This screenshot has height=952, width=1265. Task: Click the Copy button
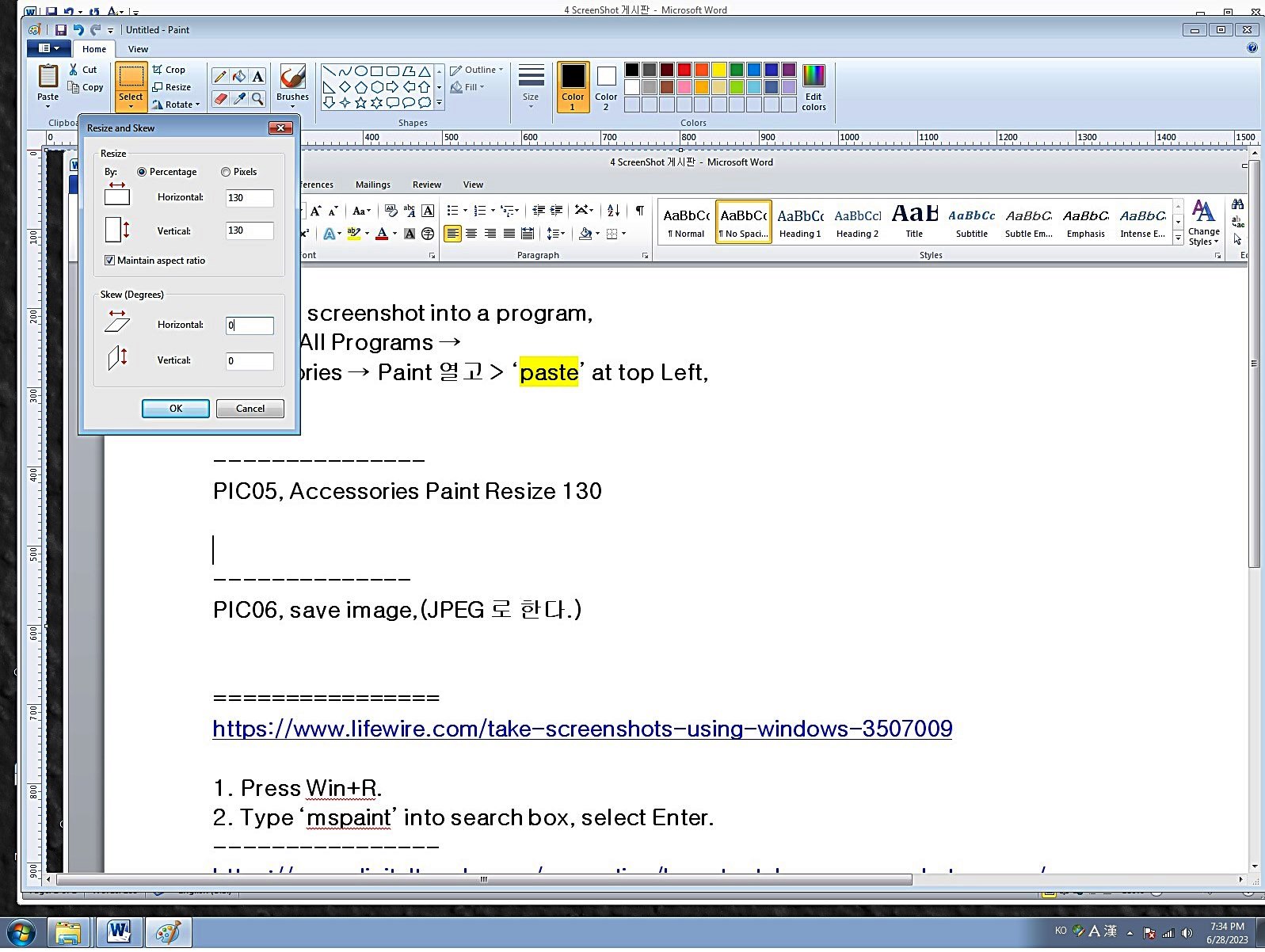click(86, 87)
